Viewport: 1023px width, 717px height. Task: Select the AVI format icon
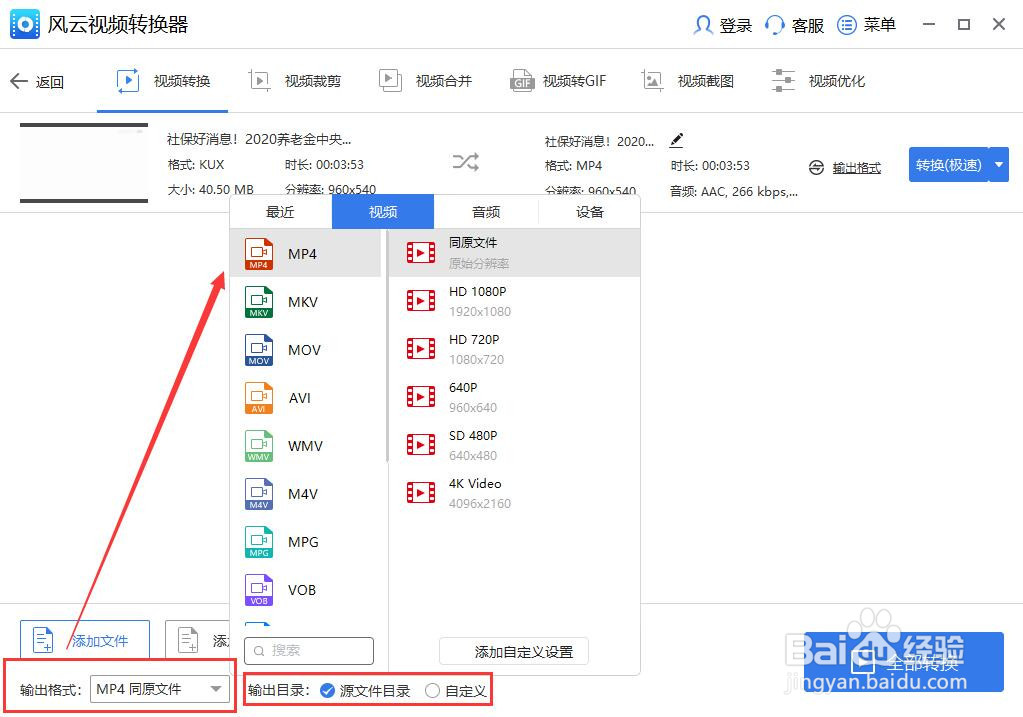click(258, 397)
